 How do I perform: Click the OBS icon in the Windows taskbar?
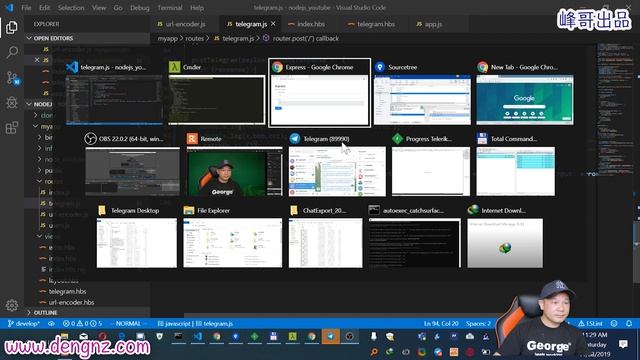click(350, 337)
